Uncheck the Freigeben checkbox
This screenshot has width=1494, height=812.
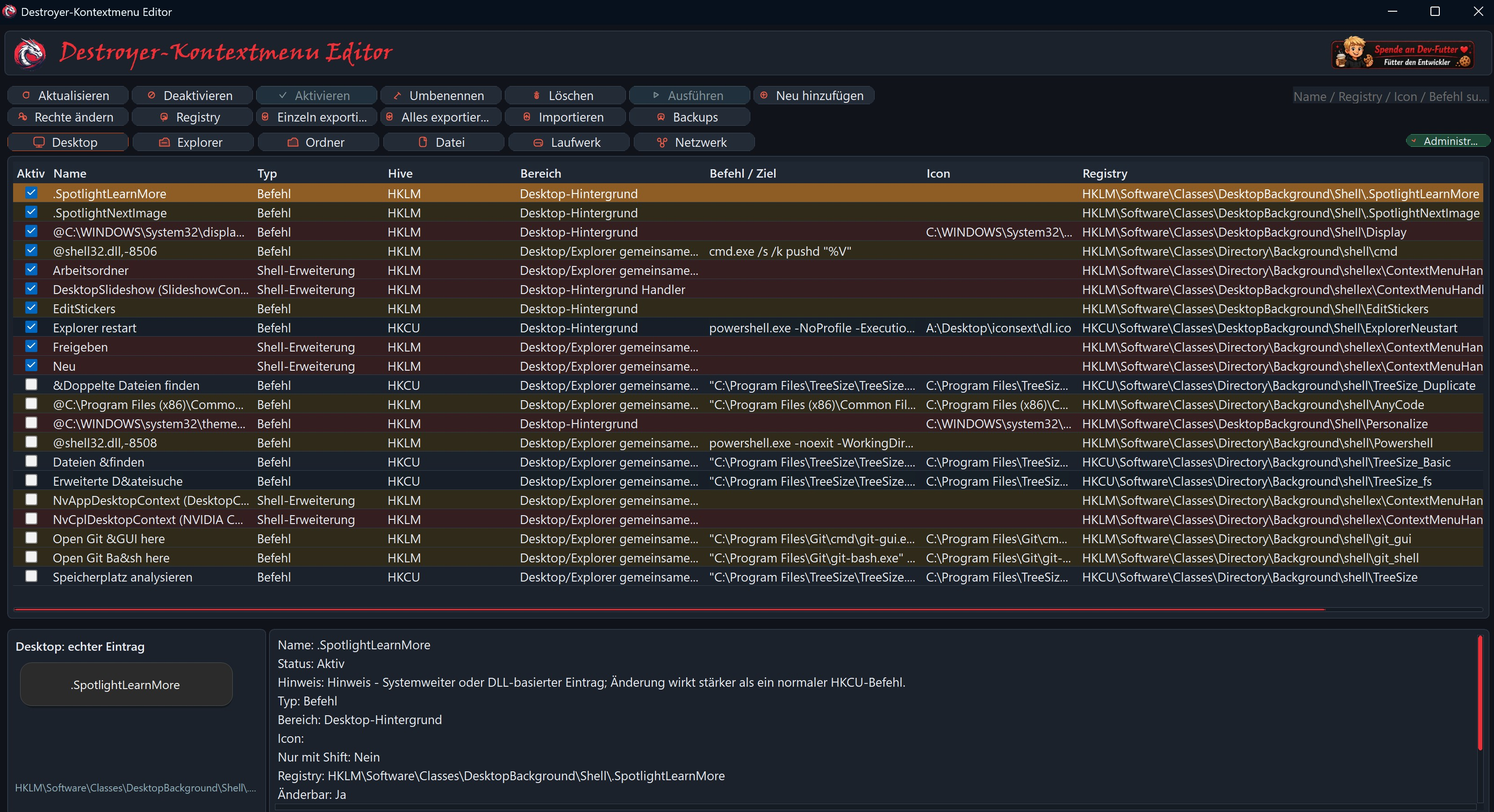(31, 345)
